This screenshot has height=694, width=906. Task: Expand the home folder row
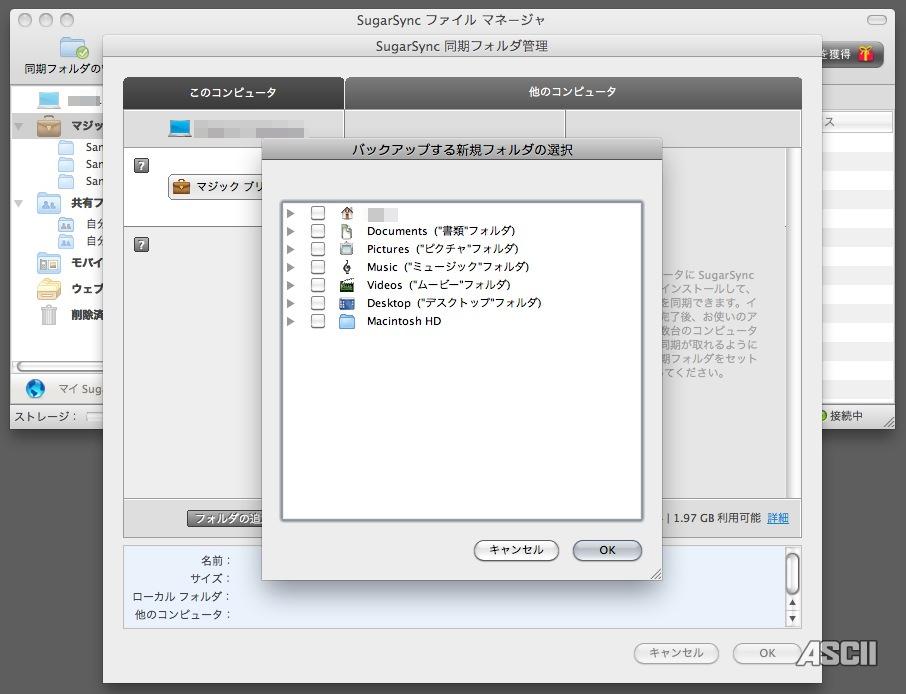click(291, 213)
